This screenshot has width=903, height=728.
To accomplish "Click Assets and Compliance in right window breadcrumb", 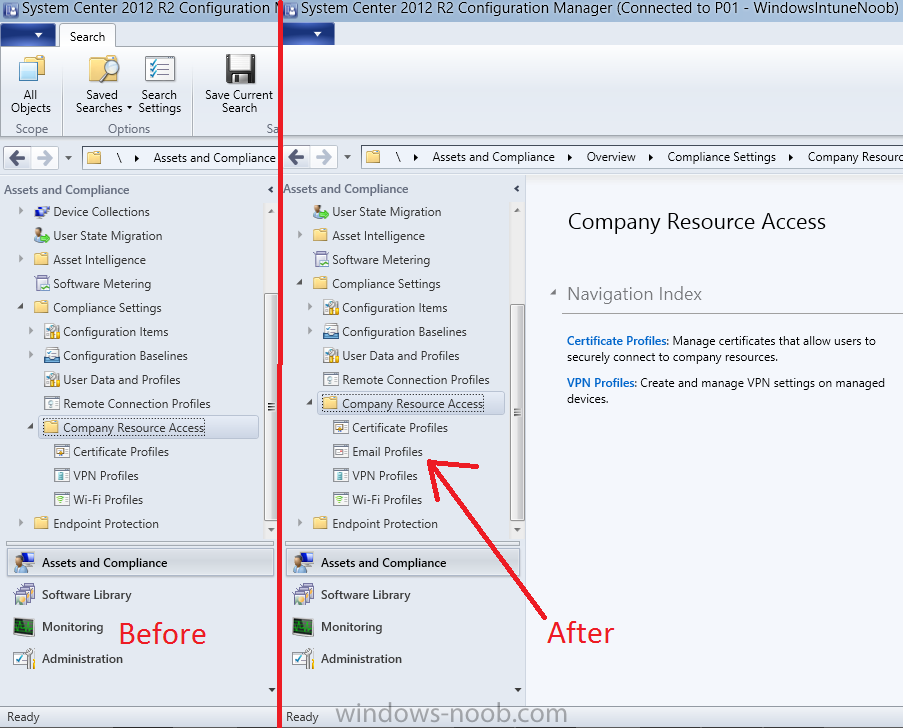I will pos(494,157).
